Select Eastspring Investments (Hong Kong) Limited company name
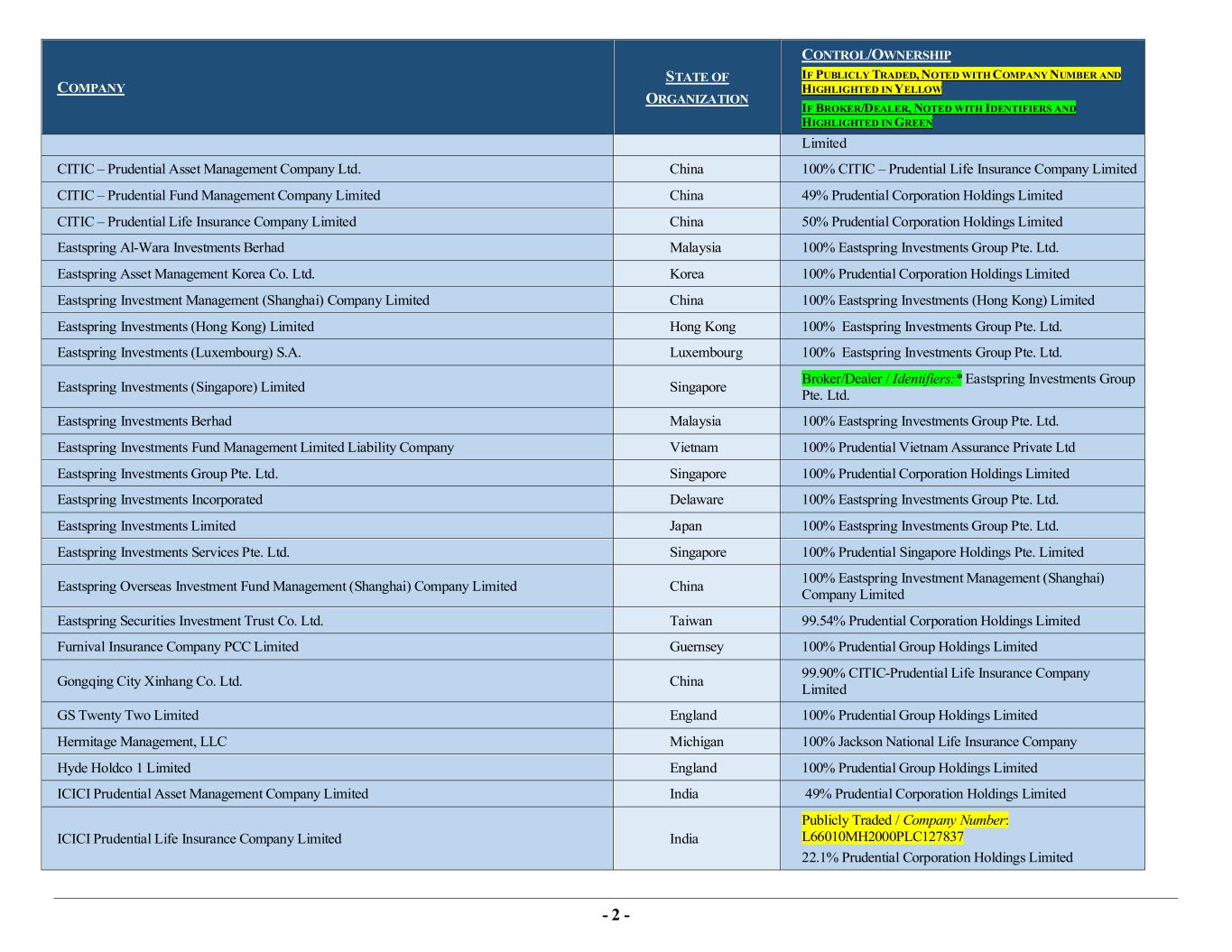Viewport: 1232px width, 952px height. (185, 326)
